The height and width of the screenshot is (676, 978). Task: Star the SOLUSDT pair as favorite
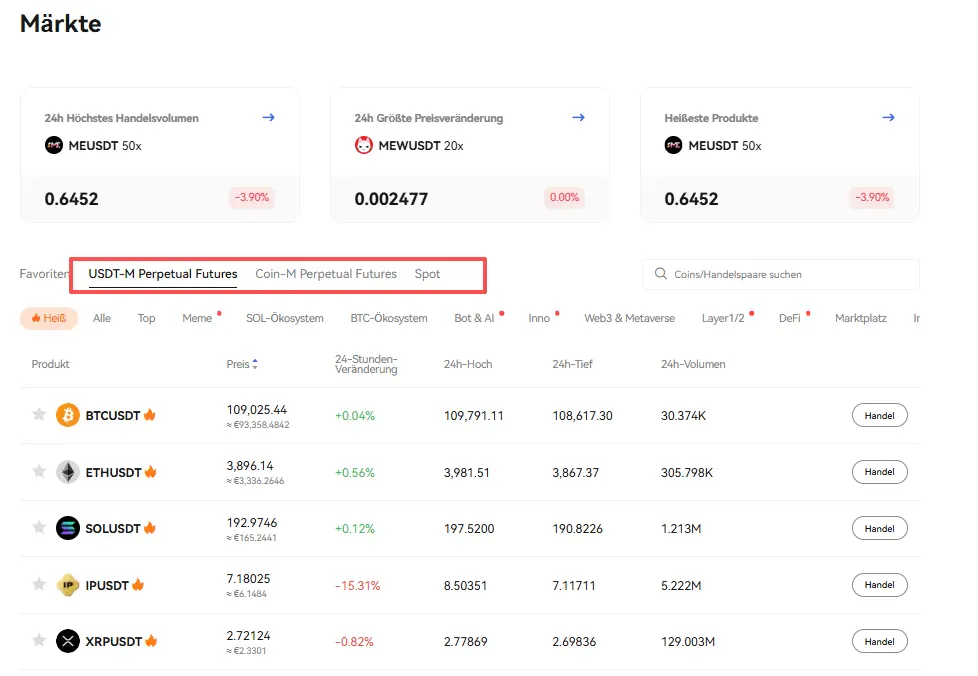[x=39, y=528]
